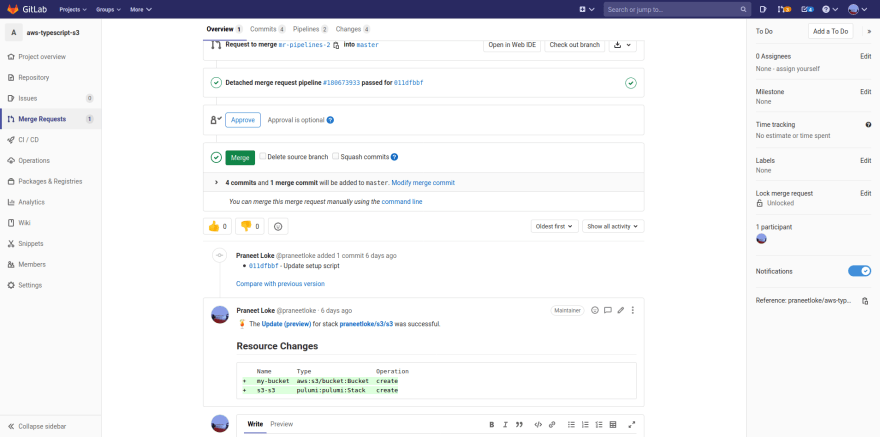This screenshot has width=880, height=437.
Task: Open commit 011dfbbf link in pipeline row
Action: pos(409,82)
